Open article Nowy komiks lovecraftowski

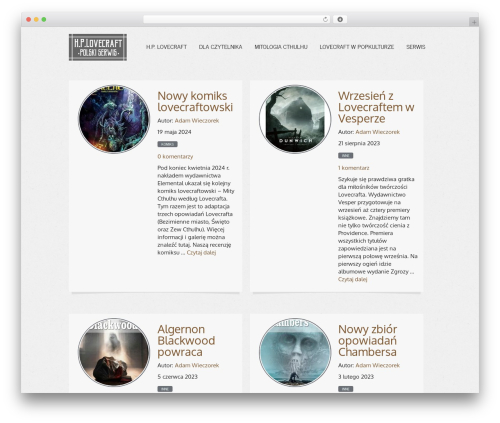[x=195, y=101]
